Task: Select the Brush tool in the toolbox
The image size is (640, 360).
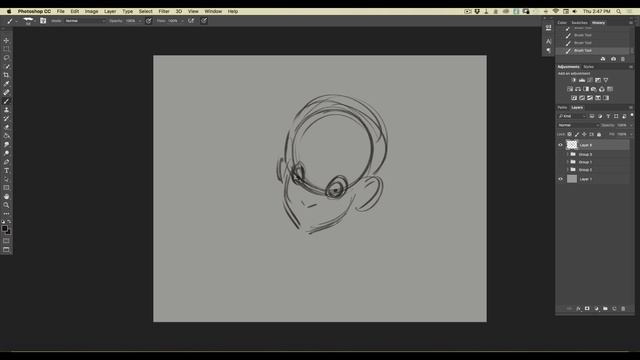Action: [6, 101]
